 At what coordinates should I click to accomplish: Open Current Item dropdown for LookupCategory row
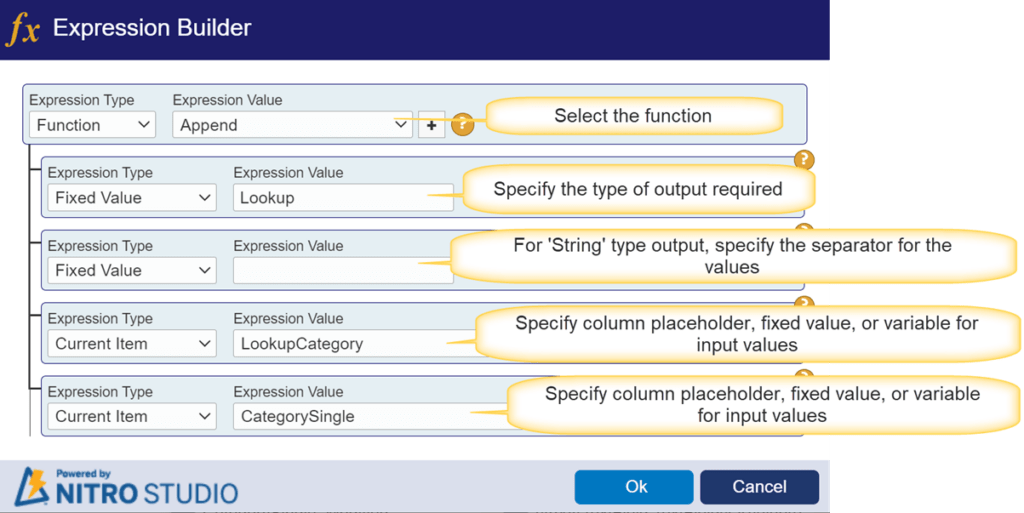(x=132, y=343)
